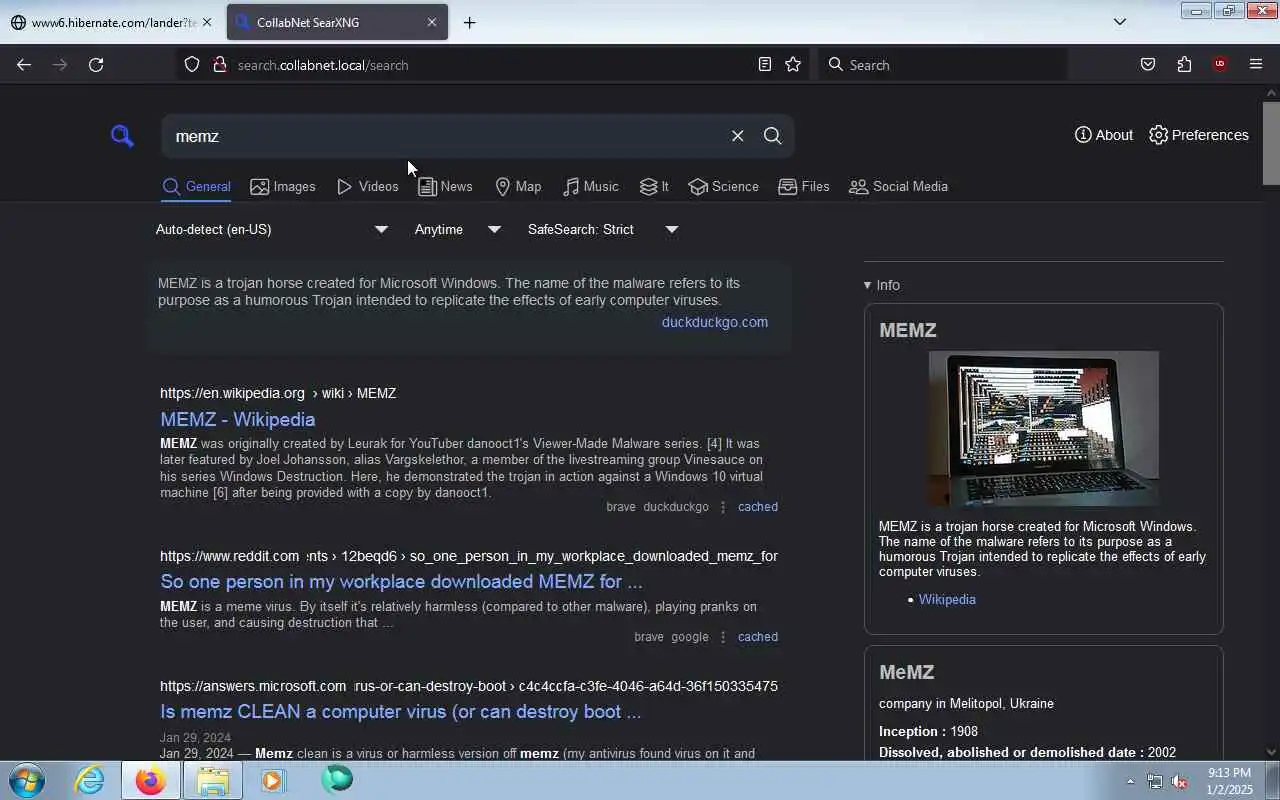Click the Firefox Search box
This screenshot has width=1280, height=800.
coord(943,65)
